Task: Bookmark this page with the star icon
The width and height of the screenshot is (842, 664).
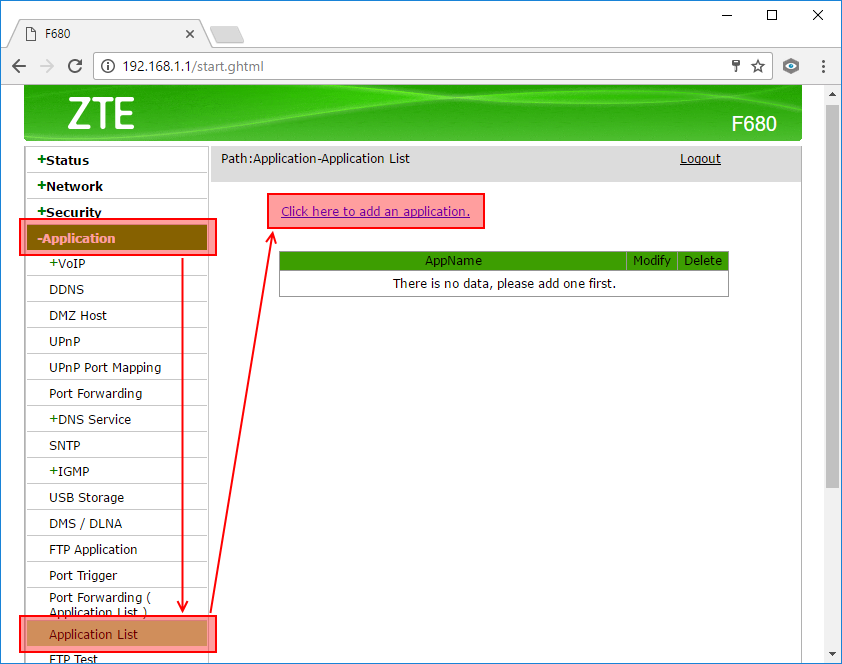Action: coord(758,66)
